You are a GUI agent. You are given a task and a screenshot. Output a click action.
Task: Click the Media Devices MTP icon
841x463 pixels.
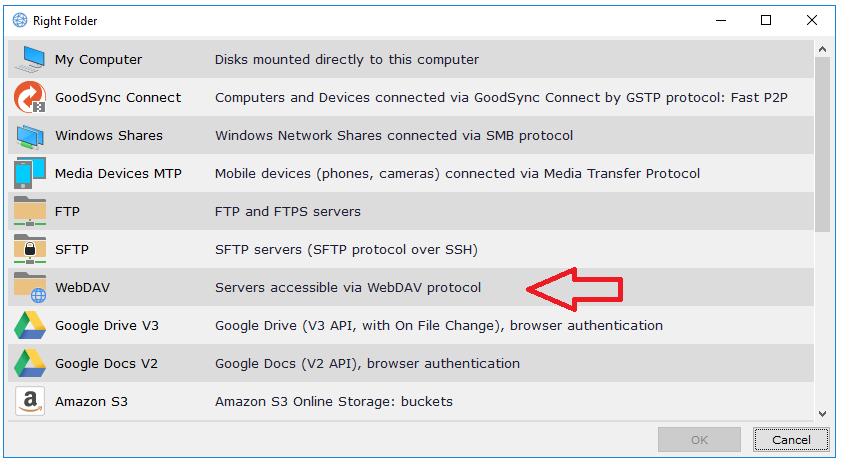[26, 174]
